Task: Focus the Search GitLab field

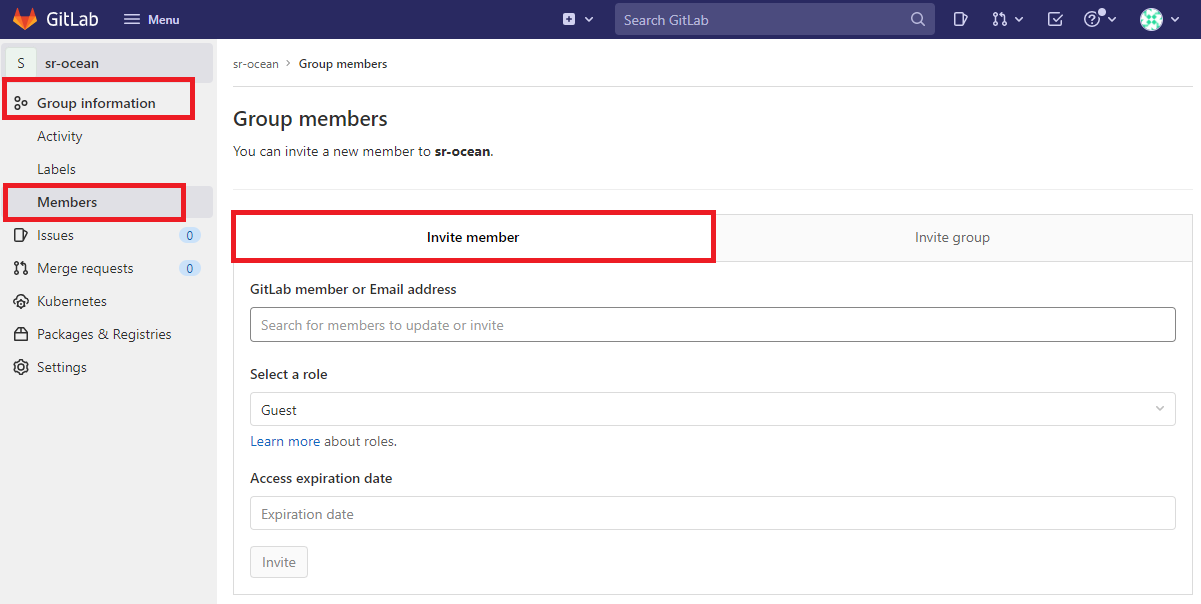Action: coord(775,19)
